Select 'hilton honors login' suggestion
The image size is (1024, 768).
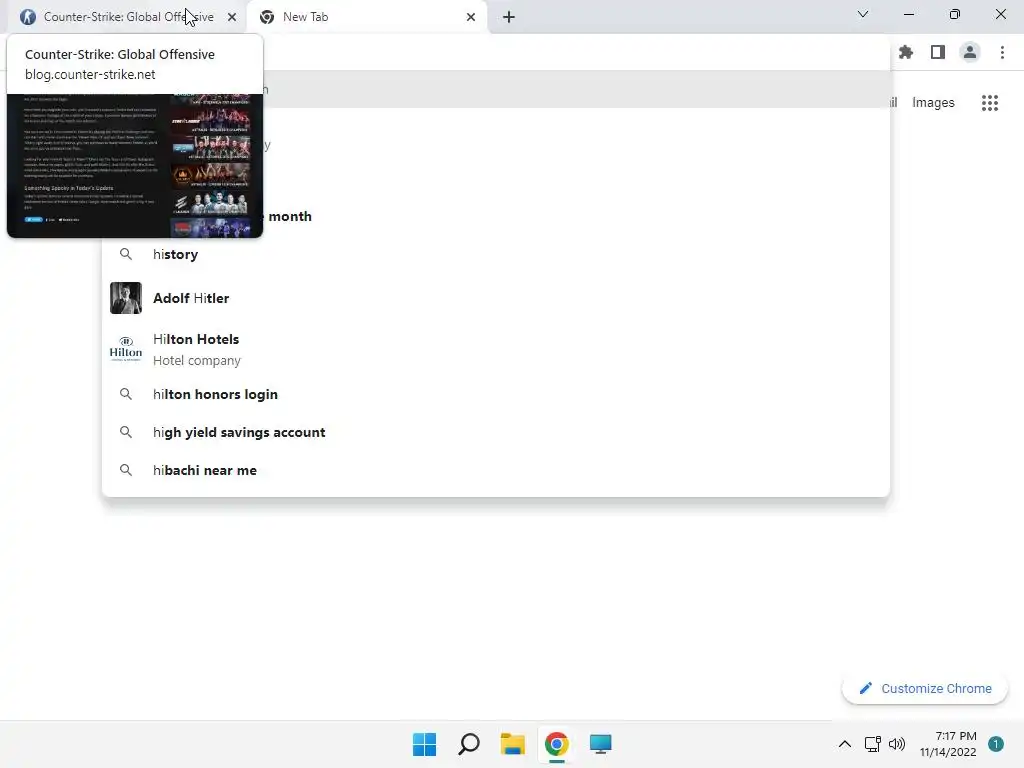click(x=496, y=394)
